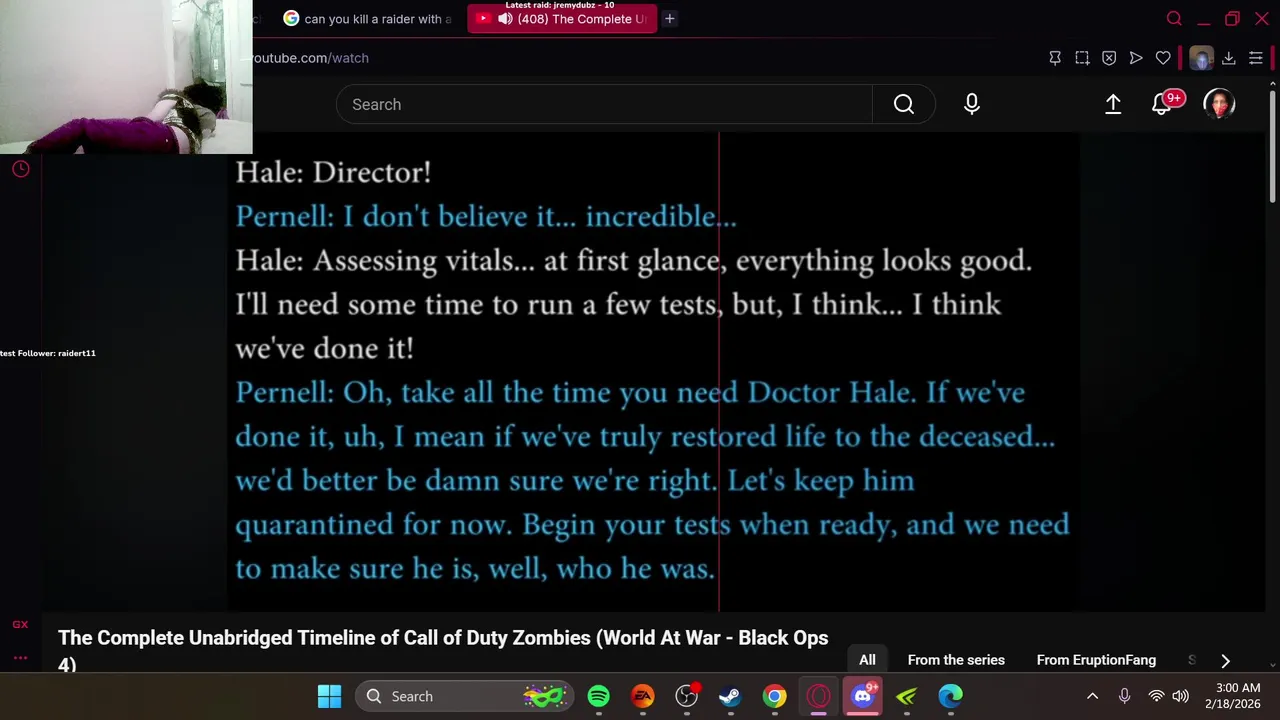Click the Opera Flow send arrow icon
The image size is (1280, 720).
[x=1136, y=58]
